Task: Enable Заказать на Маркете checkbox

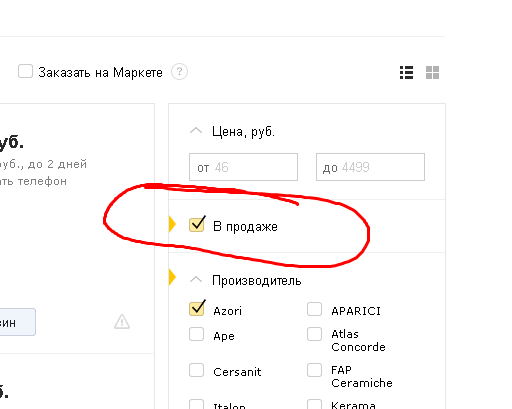Action: pyautogui.click(x=25, y=71)
